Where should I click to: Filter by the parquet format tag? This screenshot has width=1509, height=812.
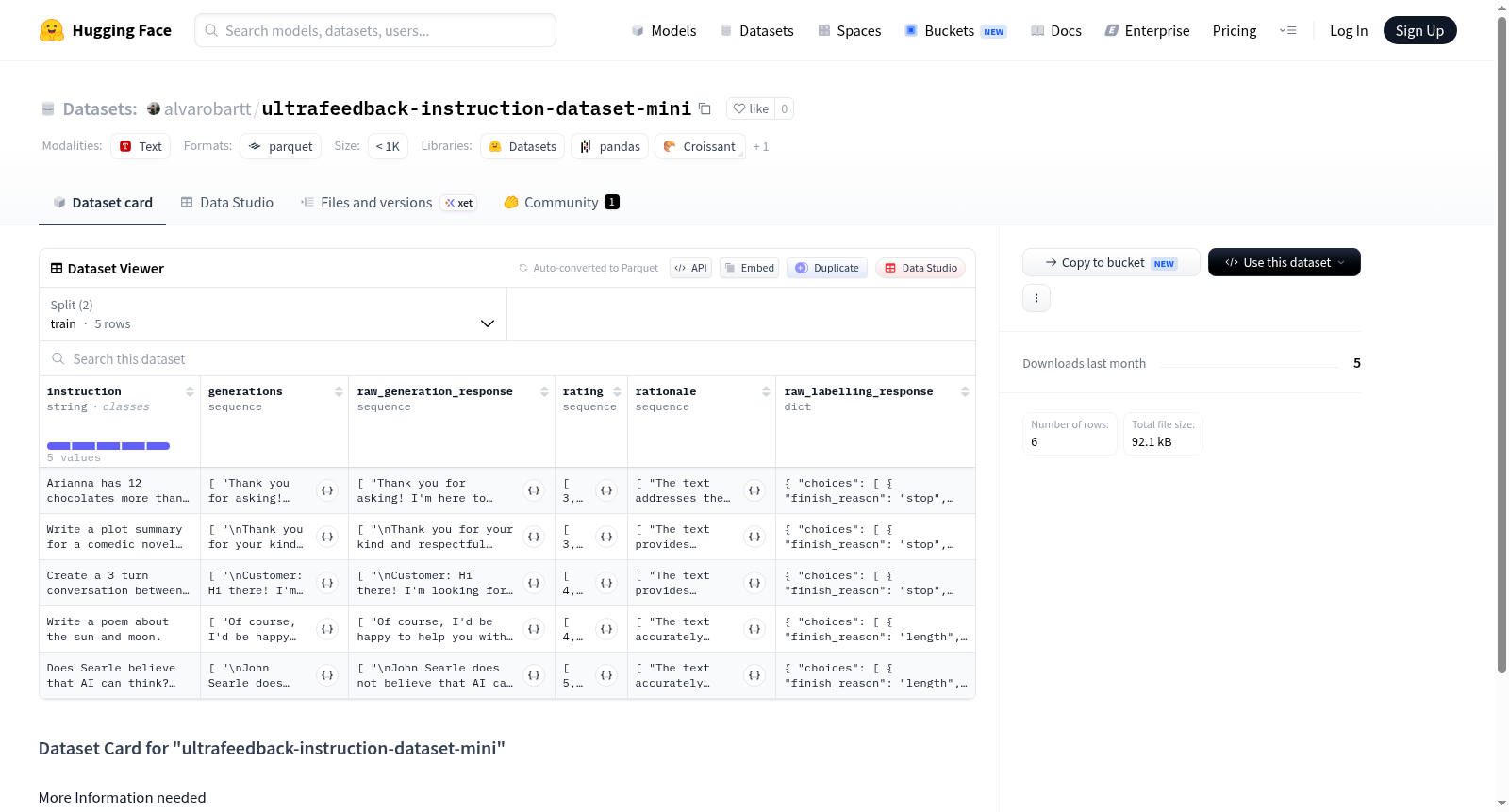click(281, 146)
